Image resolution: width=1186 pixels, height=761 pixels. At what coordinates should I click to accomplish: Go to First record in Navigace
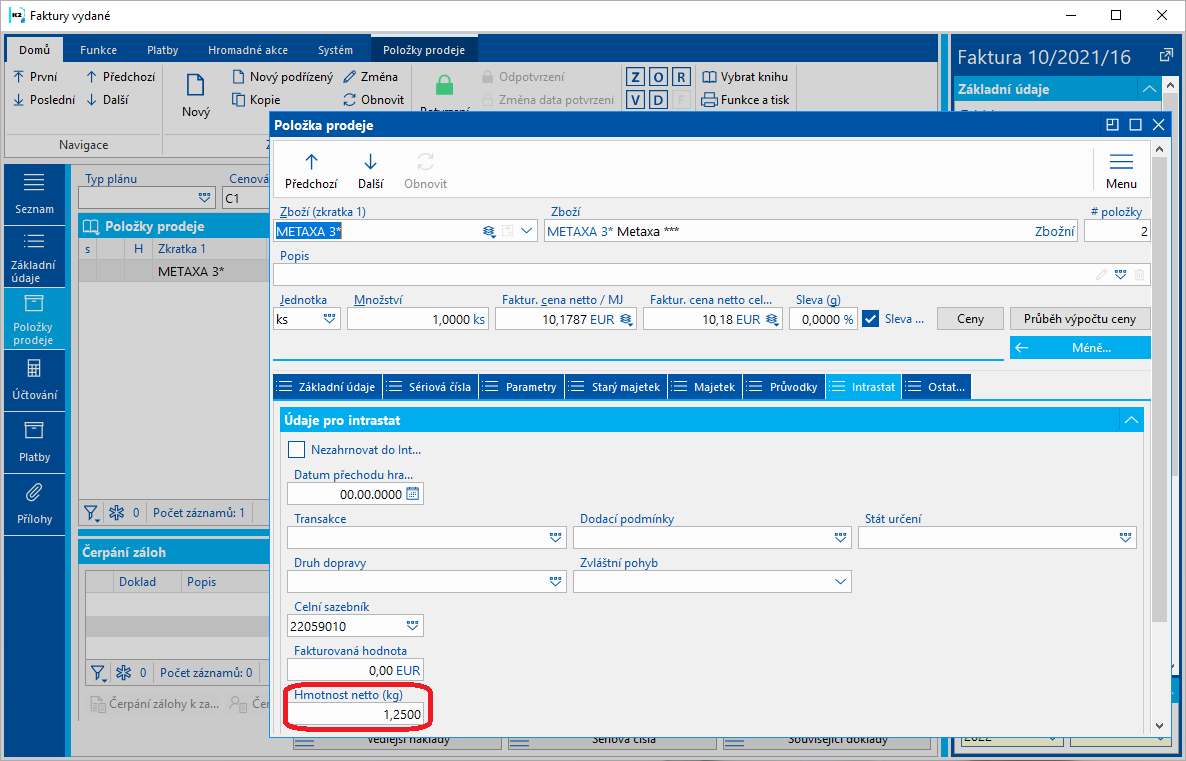coord(35,76)
